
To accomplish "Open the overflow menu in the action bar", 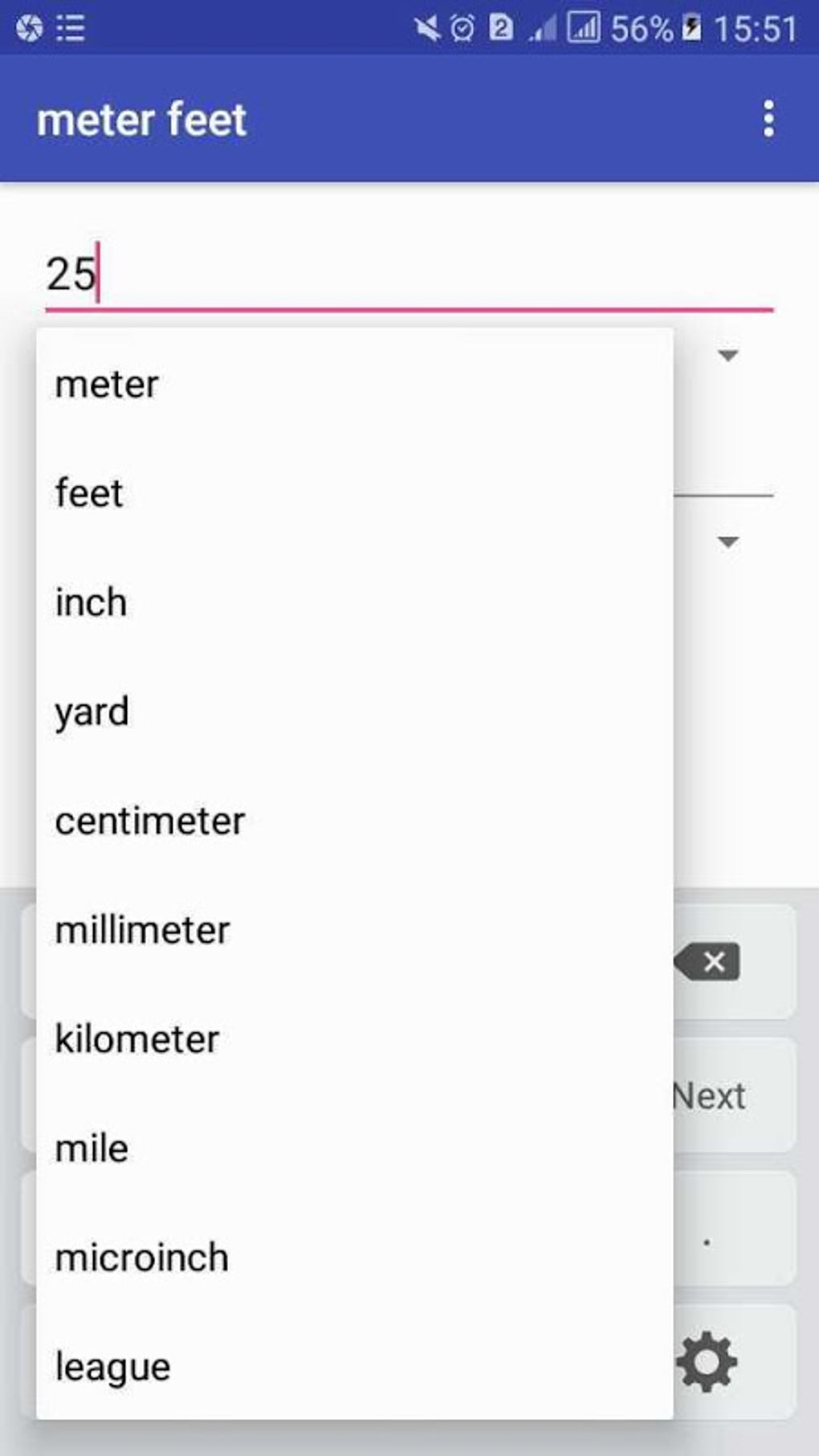I will (x=768, y=119).
